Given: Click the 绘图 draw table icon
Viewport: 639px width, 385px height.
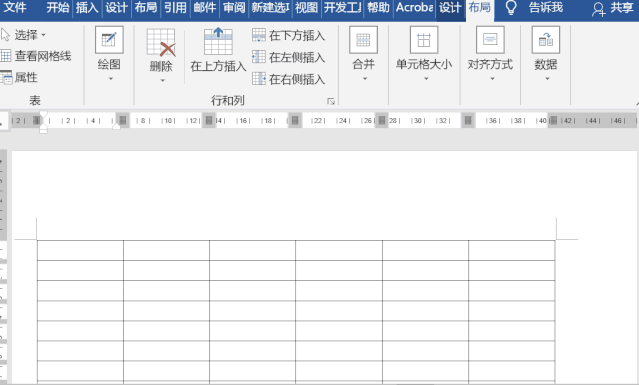Looking at the screenshot, I should [x=109, y=40].
